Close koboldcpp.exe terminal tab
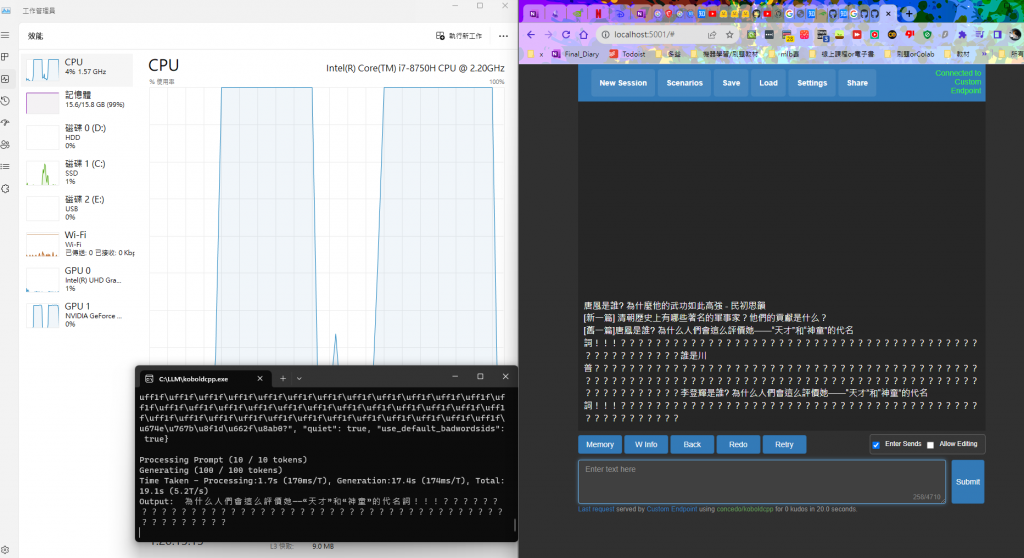The height and width of the screenshot is (558, 1024). coord(260,378)
